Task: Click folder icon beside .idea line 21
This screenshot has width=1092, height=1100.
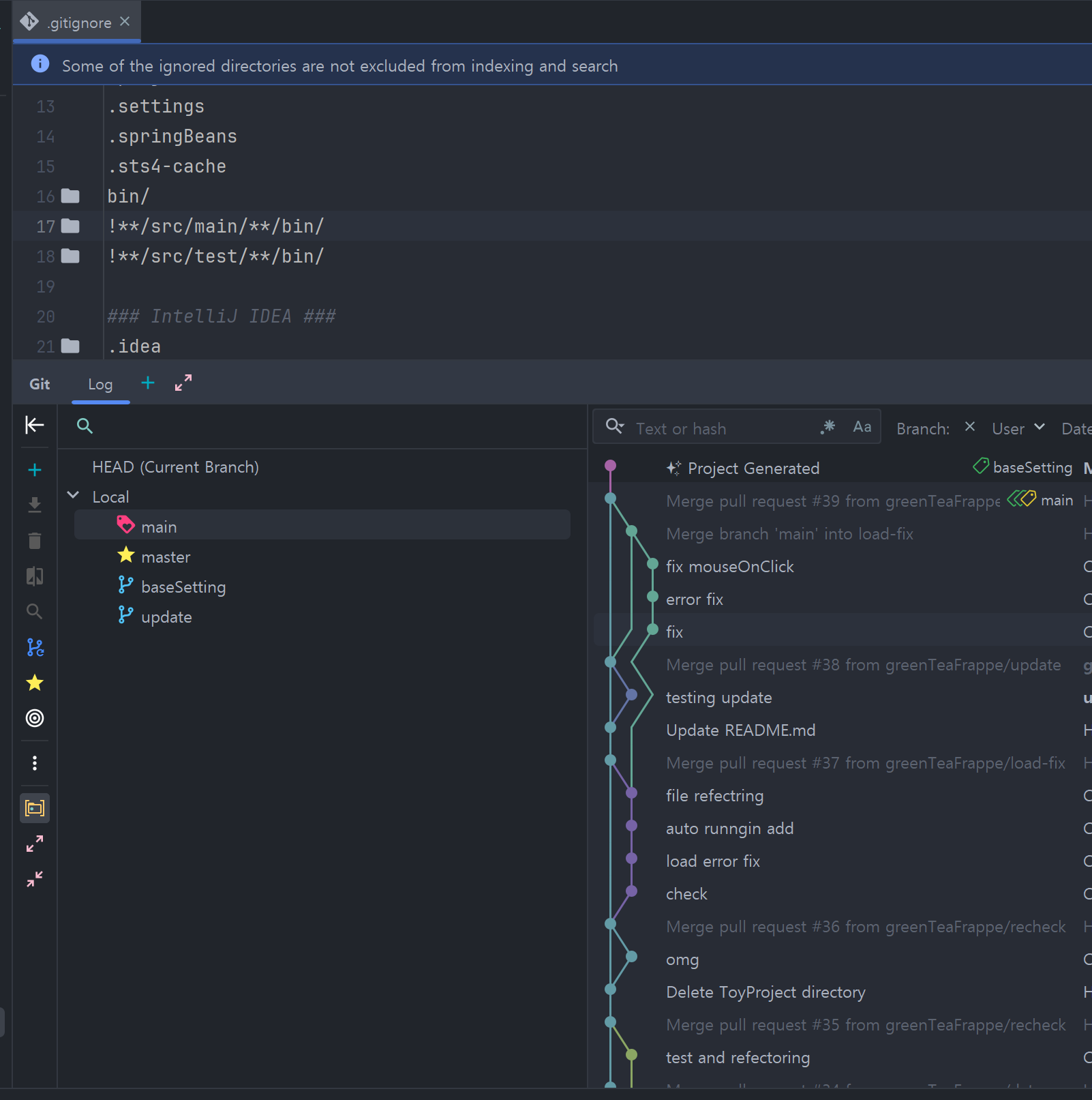Action: point(70,346)
